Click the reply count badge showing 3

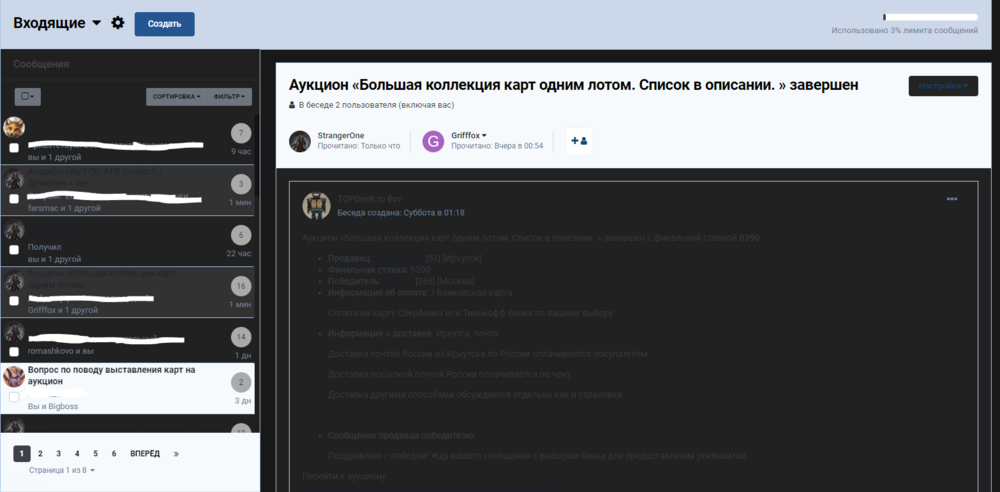coord(241,184)
